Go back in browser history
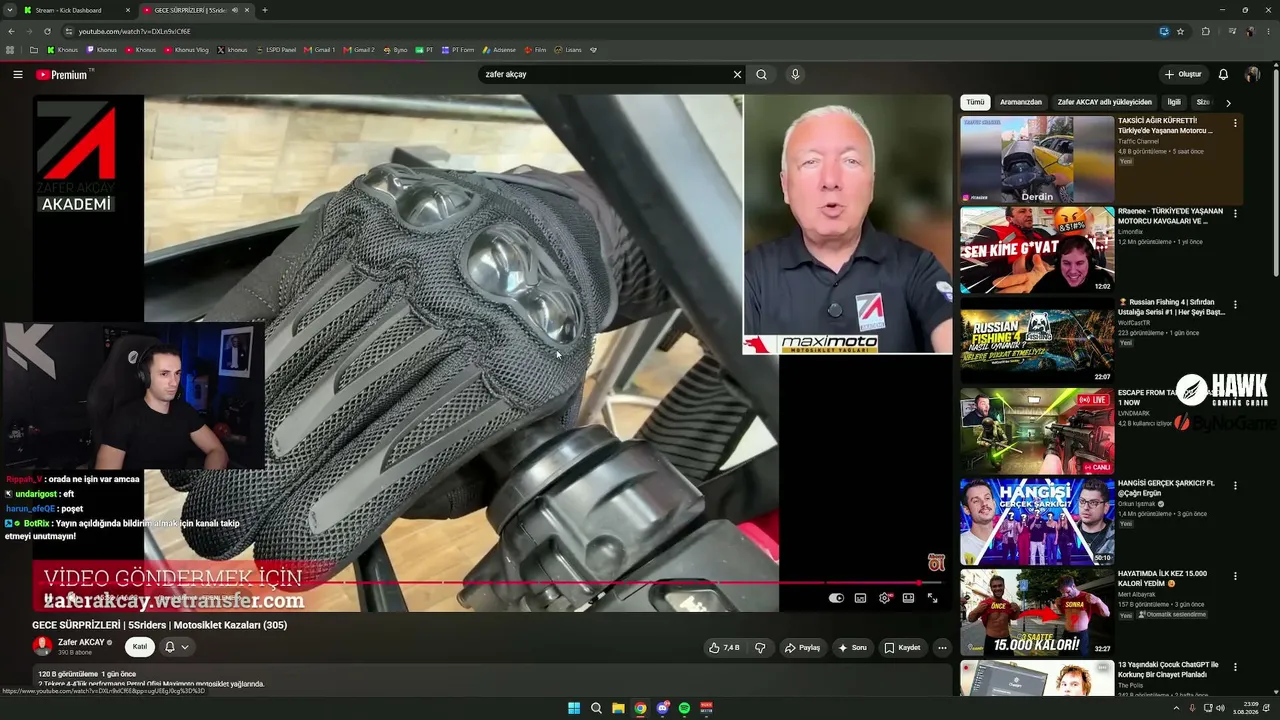The image size is (1280, 720). 11,31
